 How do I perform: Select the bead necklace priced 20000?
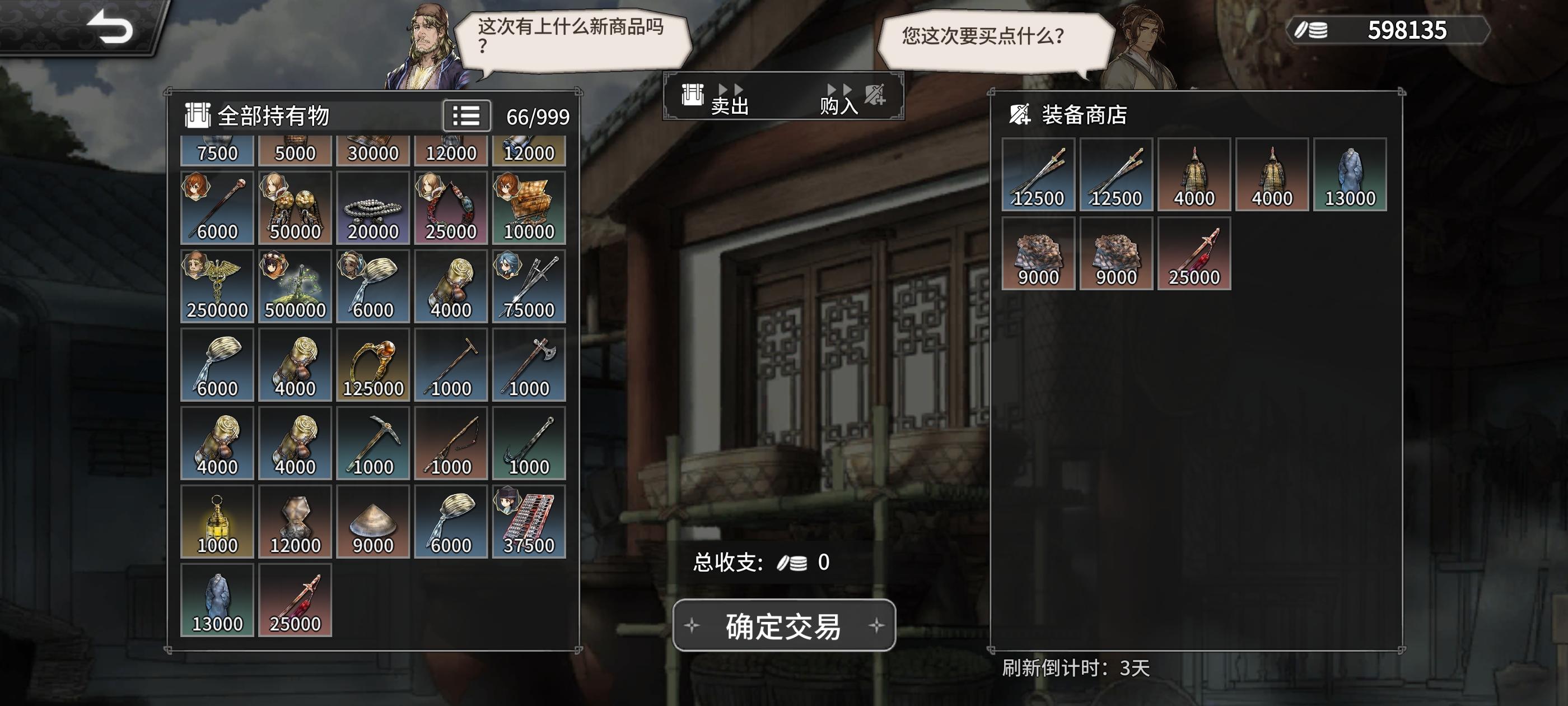[373, 207]
